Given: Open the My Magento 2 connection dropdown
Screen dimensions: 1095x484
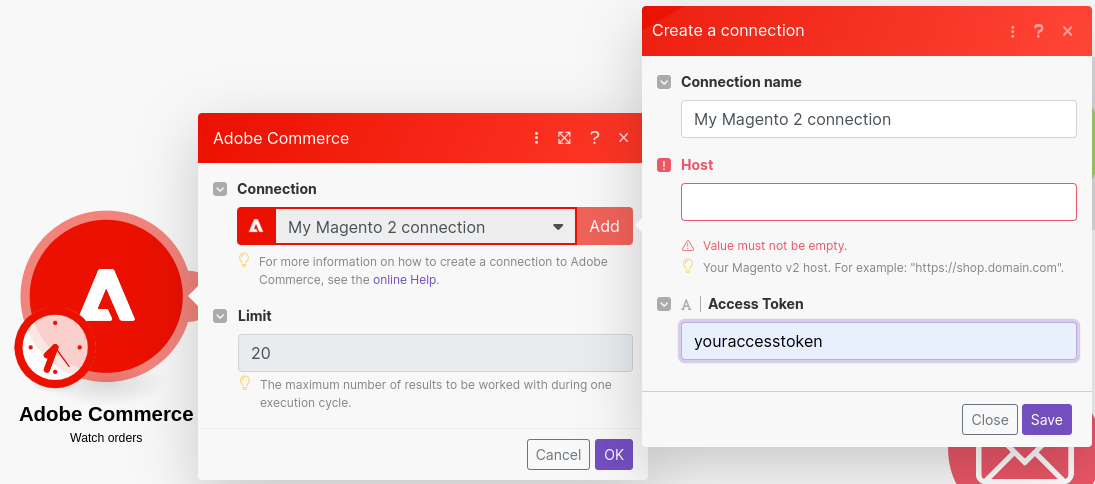Looking at the screenshot, I should 426,227.
